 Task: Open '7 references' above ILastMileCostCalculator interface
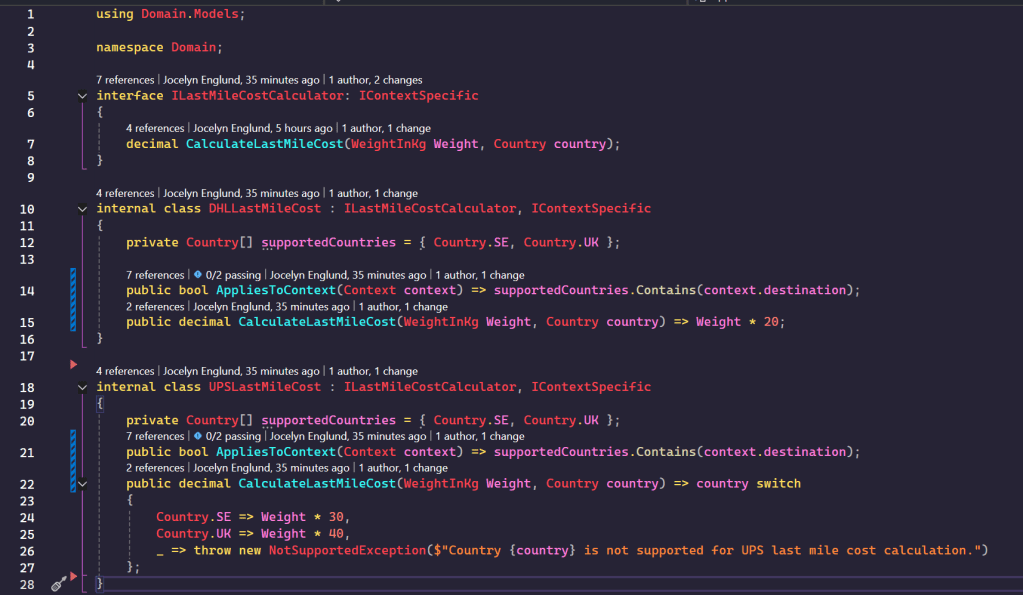click(x=125, y=80)
